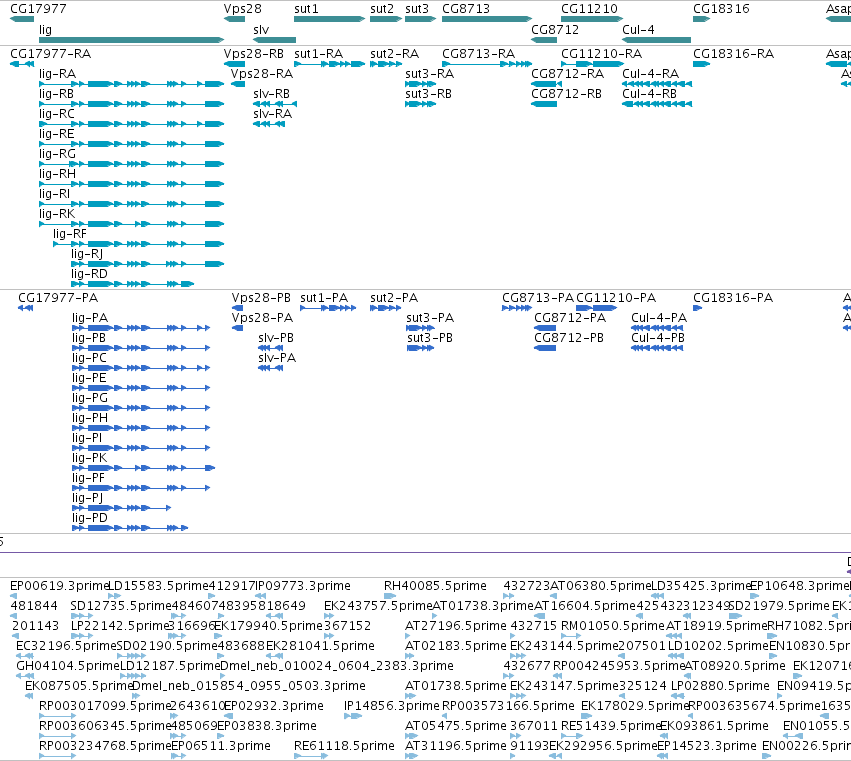Open the IP14856.3prime EST label
Screen dimensions: 851x761
(391, 706)
